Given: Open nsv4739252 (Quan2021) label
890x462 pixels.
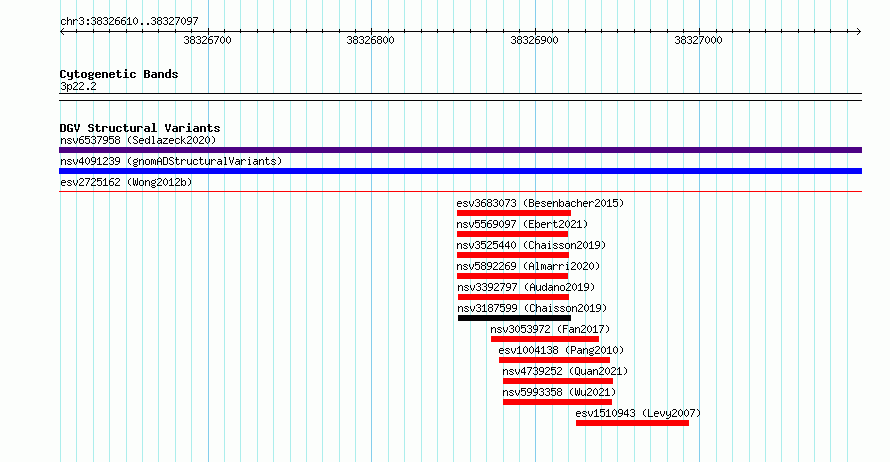Looking at the screenshot, I should click(x=565, y=371).
